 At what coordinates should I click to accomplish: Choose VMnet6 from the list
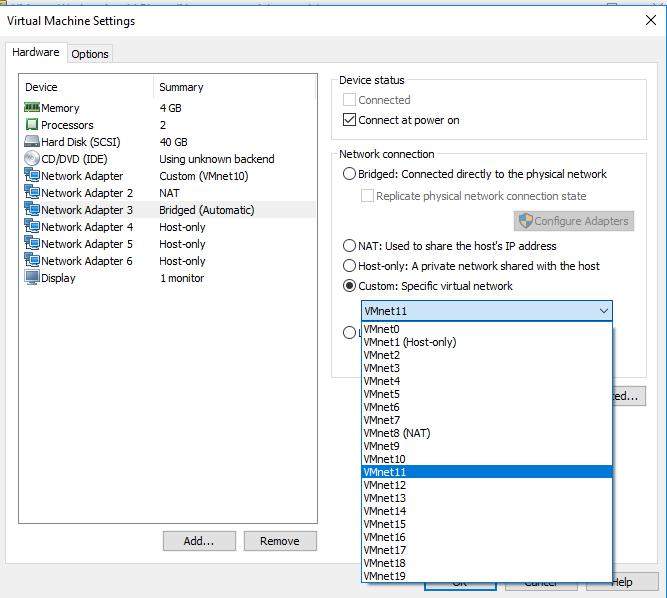[x=487, y=407]
